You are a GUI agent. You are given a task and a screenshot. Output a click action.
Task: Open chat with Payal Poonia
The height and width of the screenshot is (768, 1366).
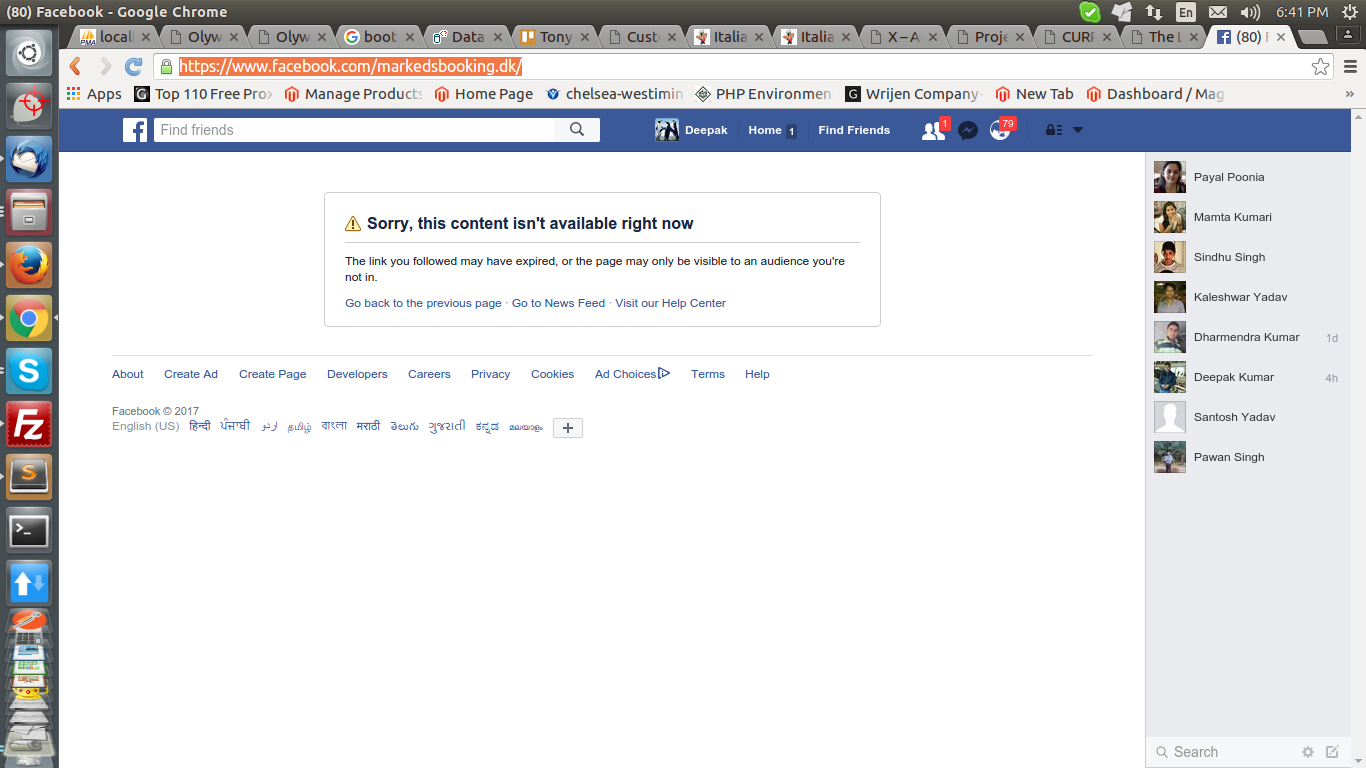coord(1228,177)
